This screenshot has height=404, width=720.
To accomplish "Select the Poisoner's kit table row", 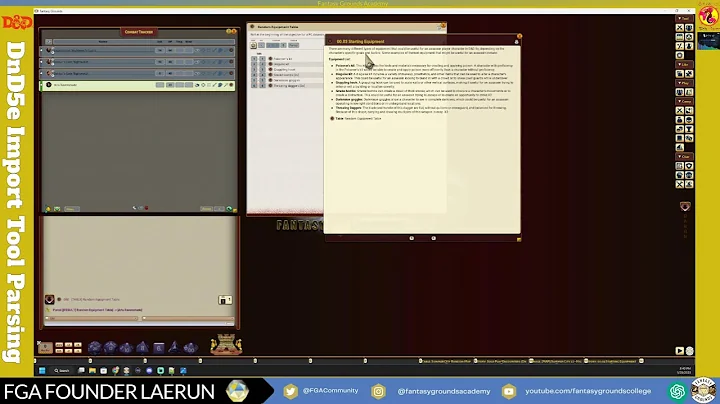I will click(x=286, y=59).
